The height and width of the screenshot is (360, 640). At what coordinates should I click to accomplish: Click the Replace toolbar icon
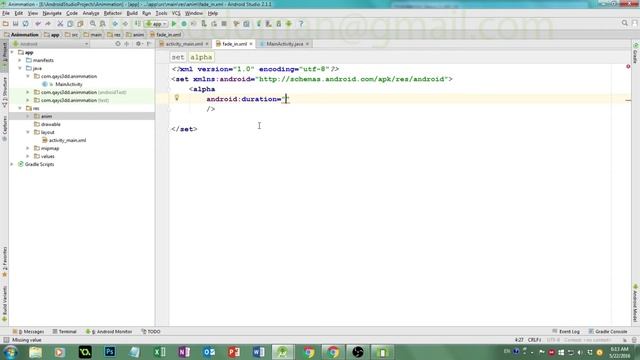[102, 24]
